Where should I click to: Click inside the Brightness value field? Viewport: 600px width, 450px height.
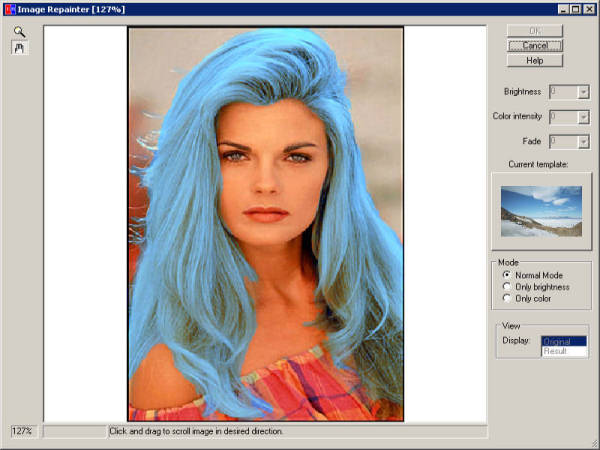(x=563, y=92)
